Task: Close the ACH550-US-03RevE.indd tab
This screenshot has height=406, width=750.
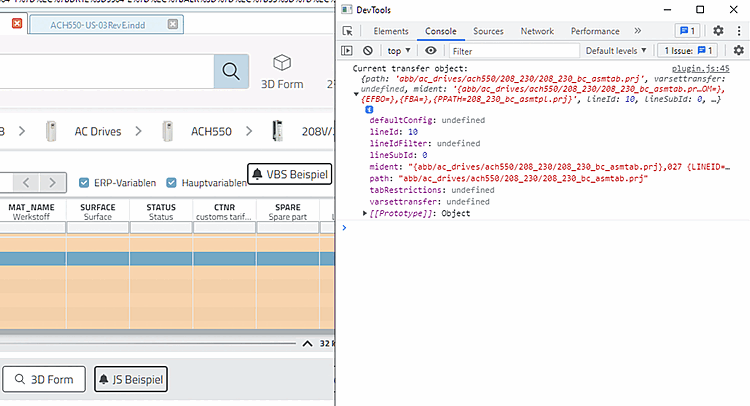Action: click(x=173, y=24)
